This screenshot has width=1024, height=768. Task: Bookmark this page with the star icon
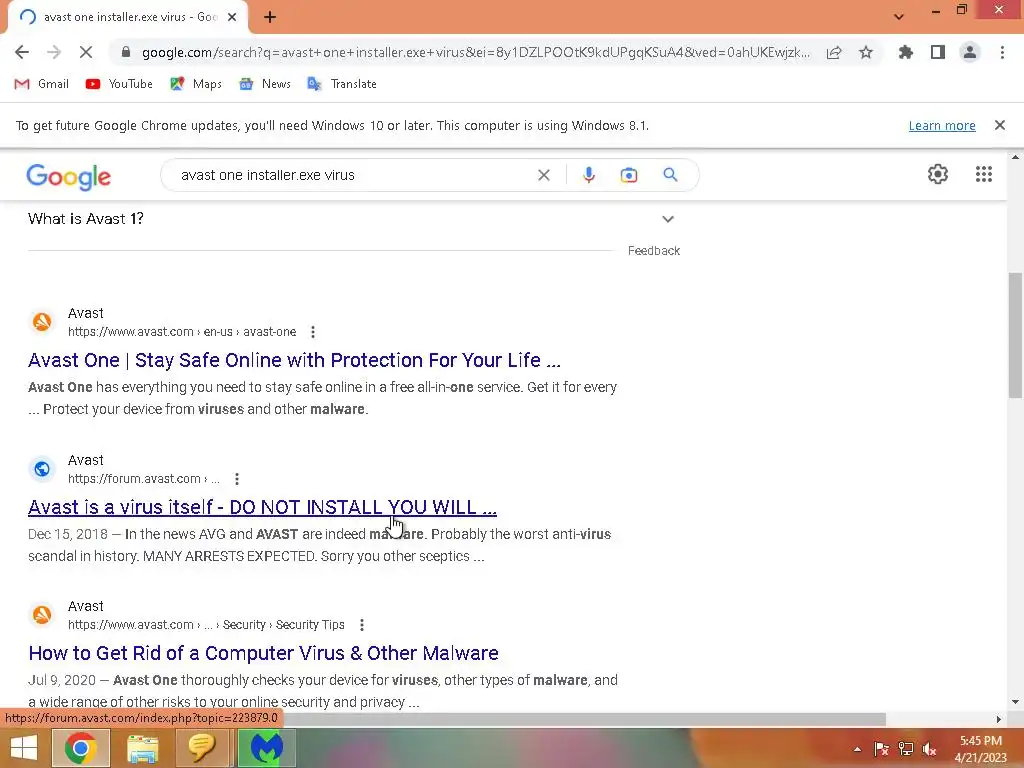click(x=866, y=52)
